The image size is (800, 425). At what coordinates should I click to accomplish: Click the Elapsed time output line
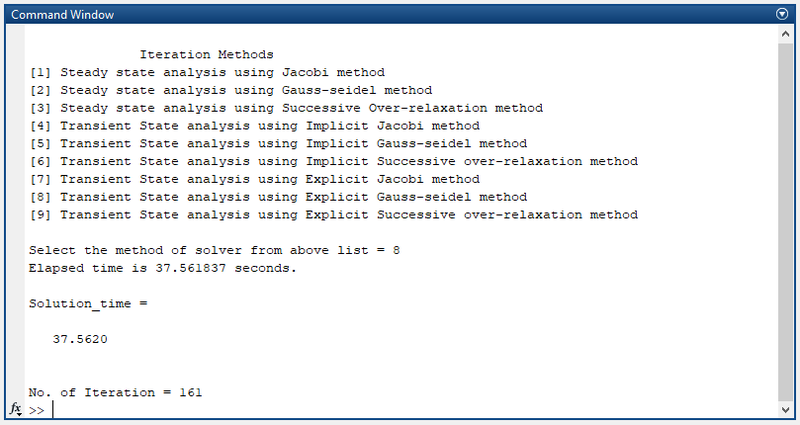[x=163, y=268]
